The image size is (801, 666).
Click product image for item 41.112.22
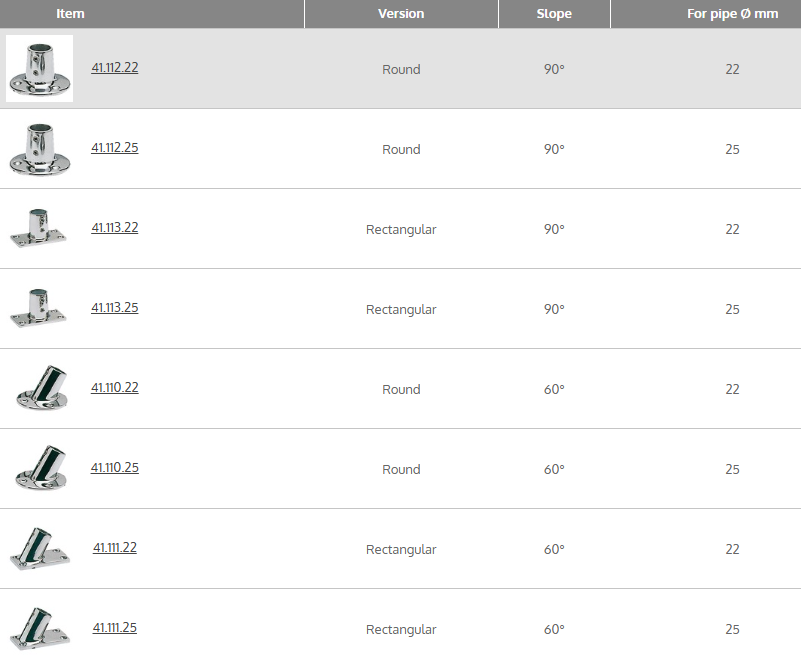pos(40,68)
